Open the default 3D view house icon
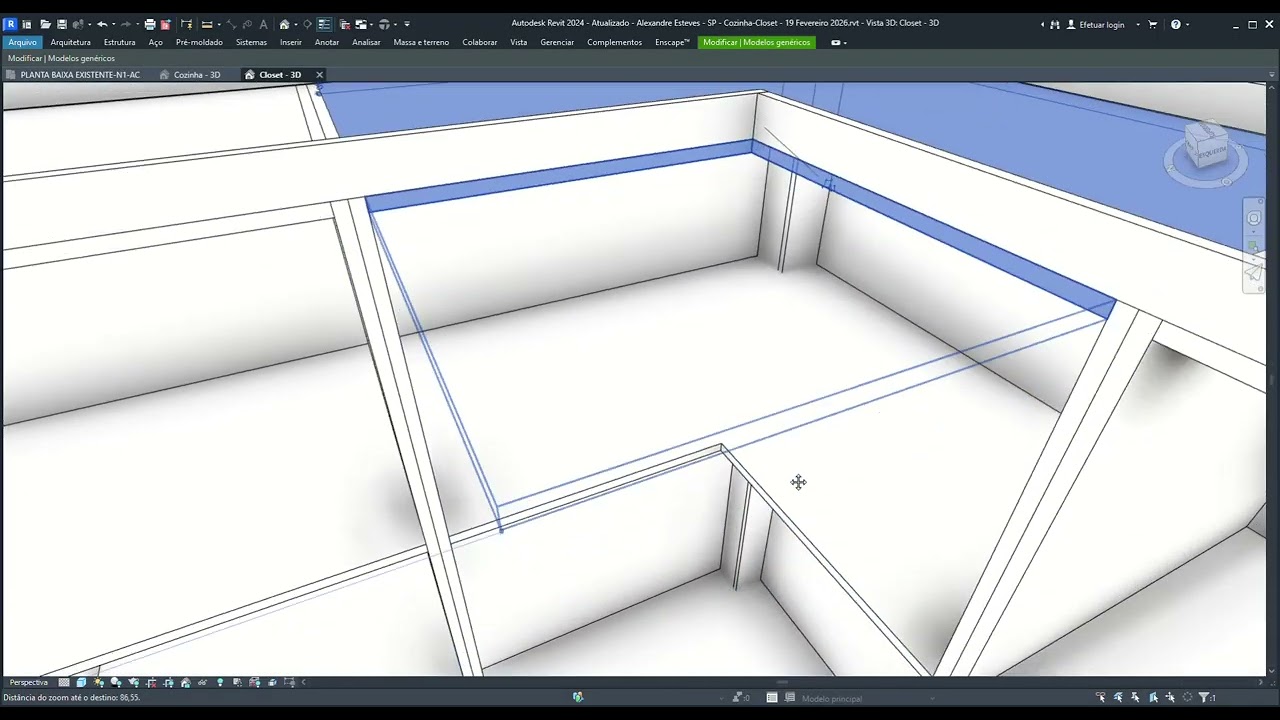Screen dimensions: 1280x720 [x=285, y=24]
